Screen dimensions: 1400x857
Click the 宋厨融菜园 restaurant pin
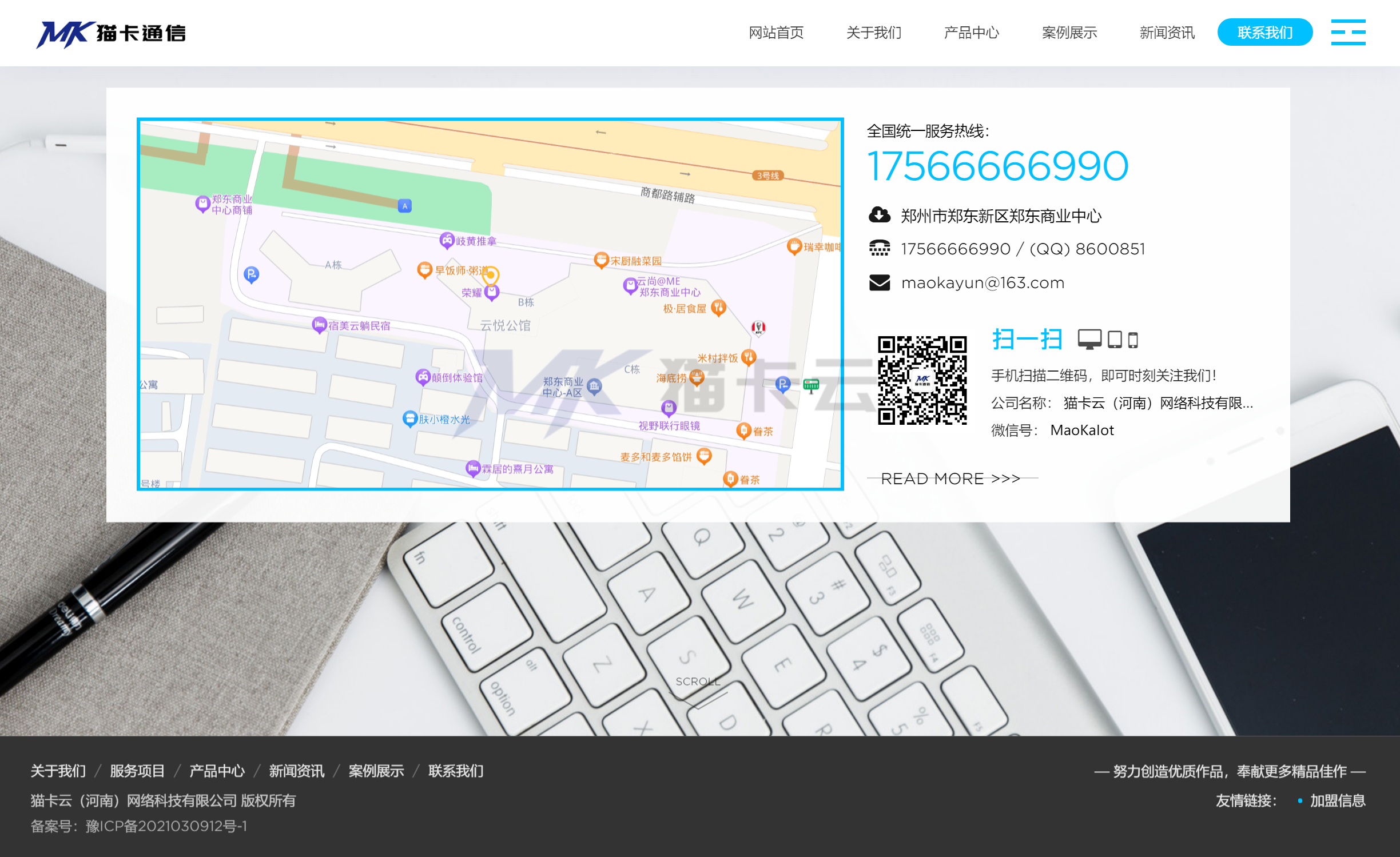point(601,261)
